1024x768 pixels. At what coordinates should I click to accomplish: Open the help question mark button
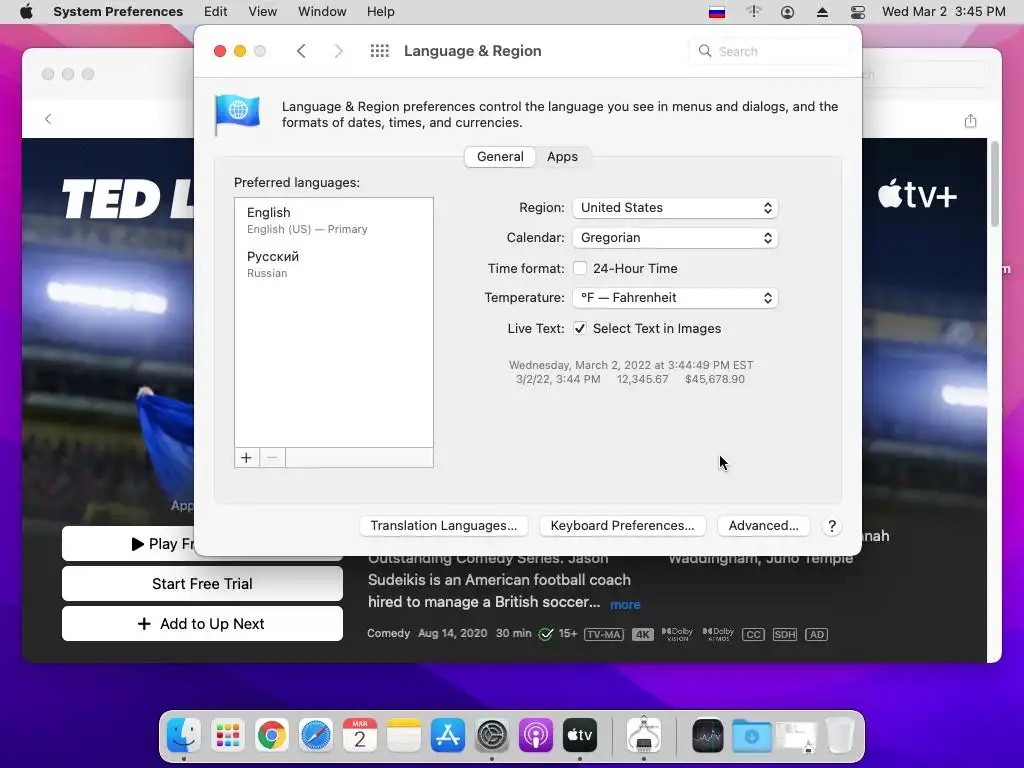click(x=831, y=526)
